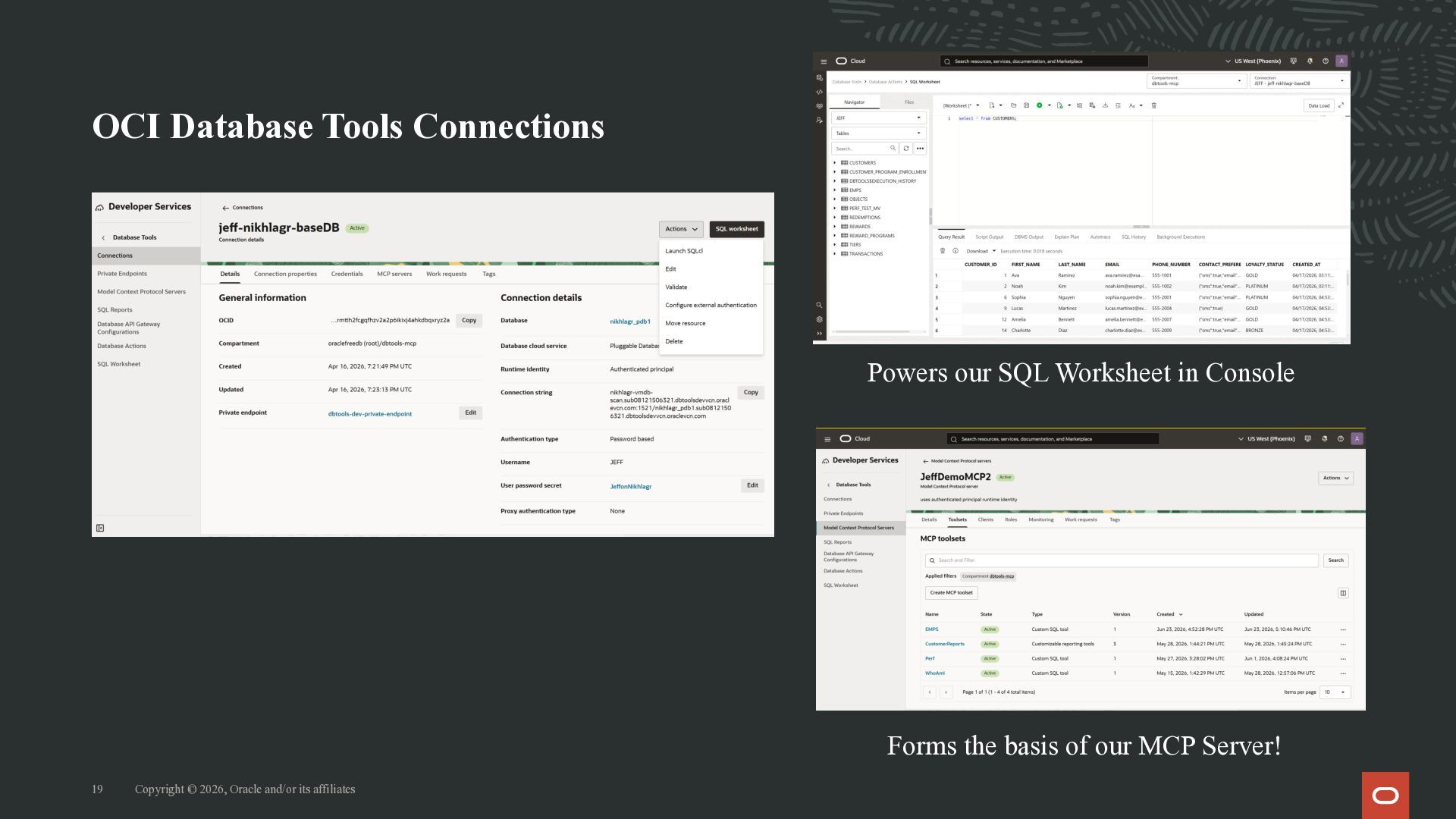Screen dimensions: 1456x819
Task: Switch to Clients tab on JeffDemoMCP2
Action: pyautogui.click(x=986, y=520)
